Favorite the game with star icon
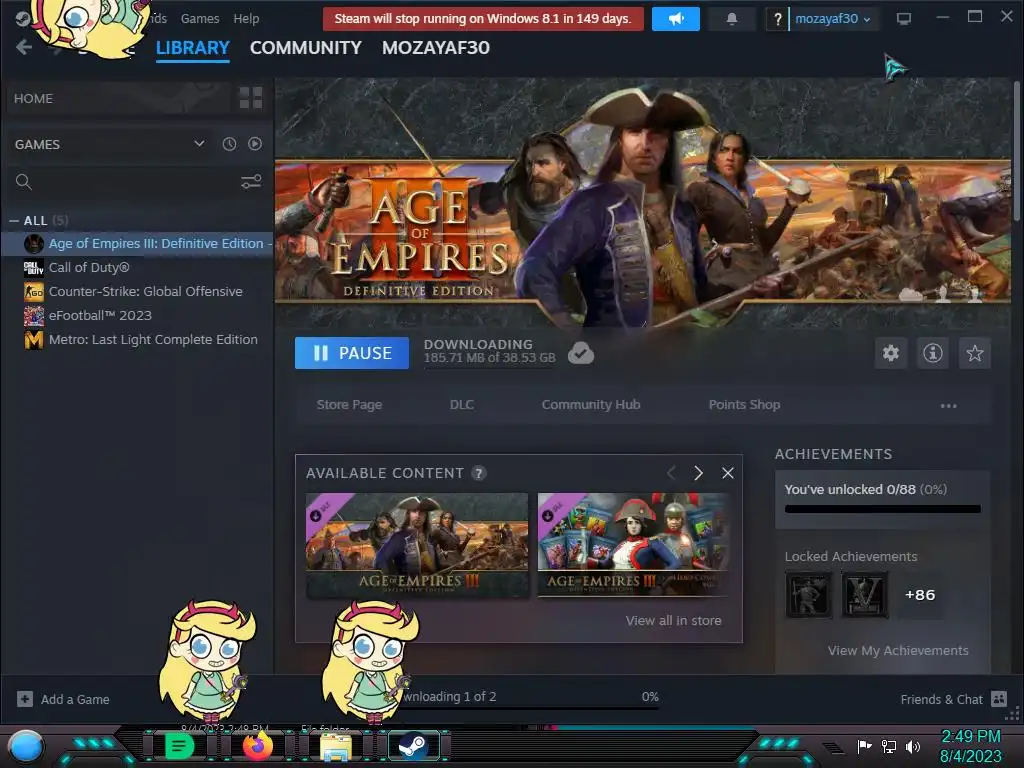Viewport: 1024px width, 768px height. pyautogui.click(x=974, y=353)
